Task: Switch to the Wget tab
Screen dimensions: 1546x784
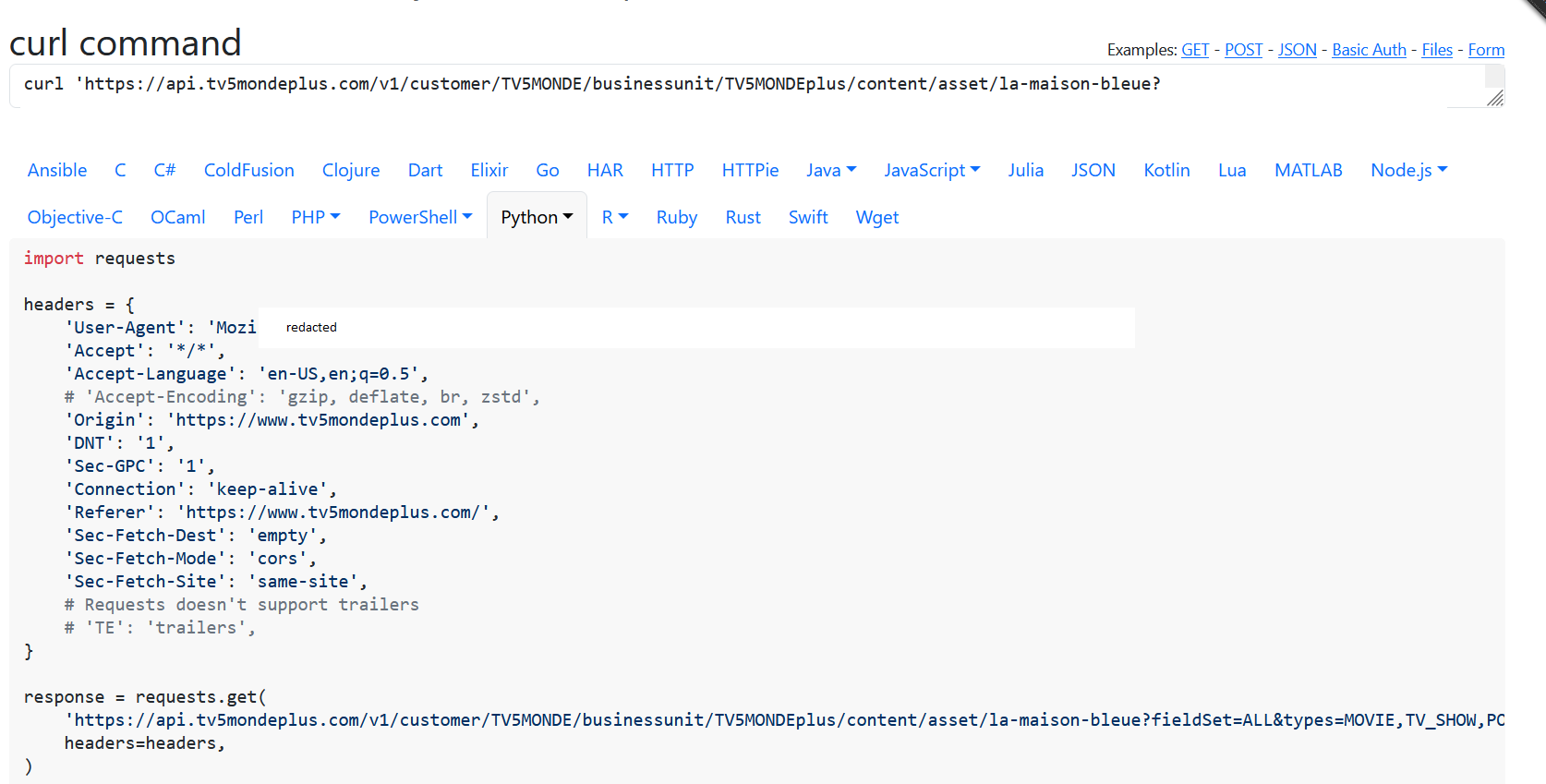Action: click(x=876, y=217)
